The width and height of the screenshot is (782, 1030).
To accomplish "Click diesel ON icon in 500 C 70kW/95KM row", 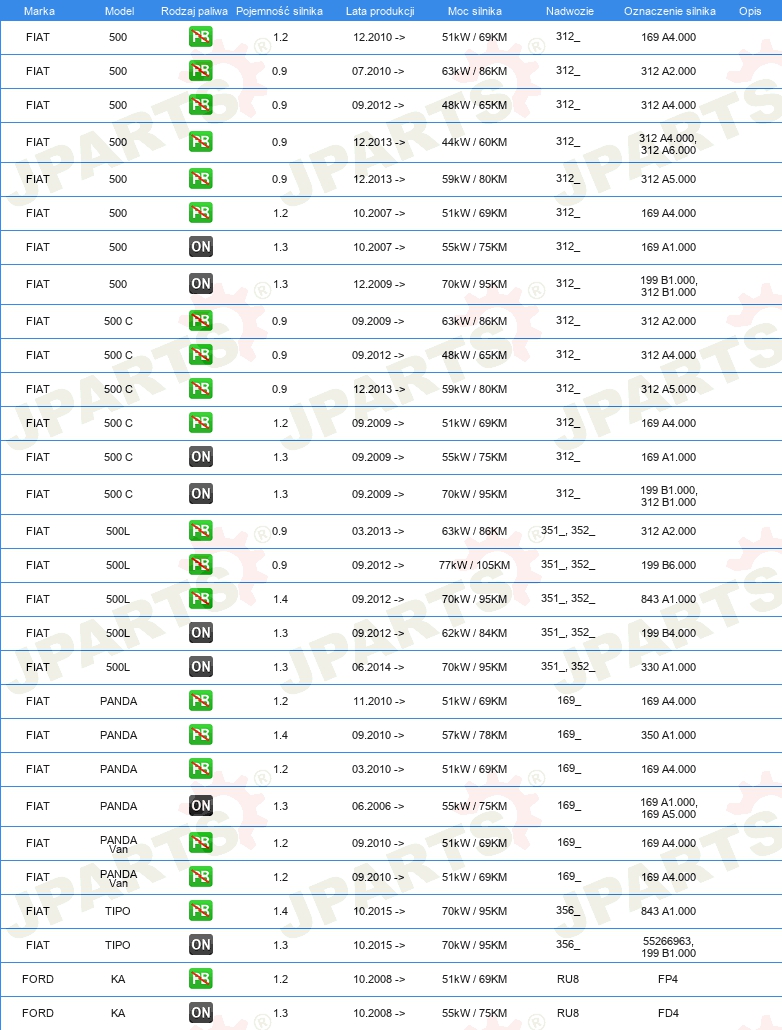I will pos(200,494).
